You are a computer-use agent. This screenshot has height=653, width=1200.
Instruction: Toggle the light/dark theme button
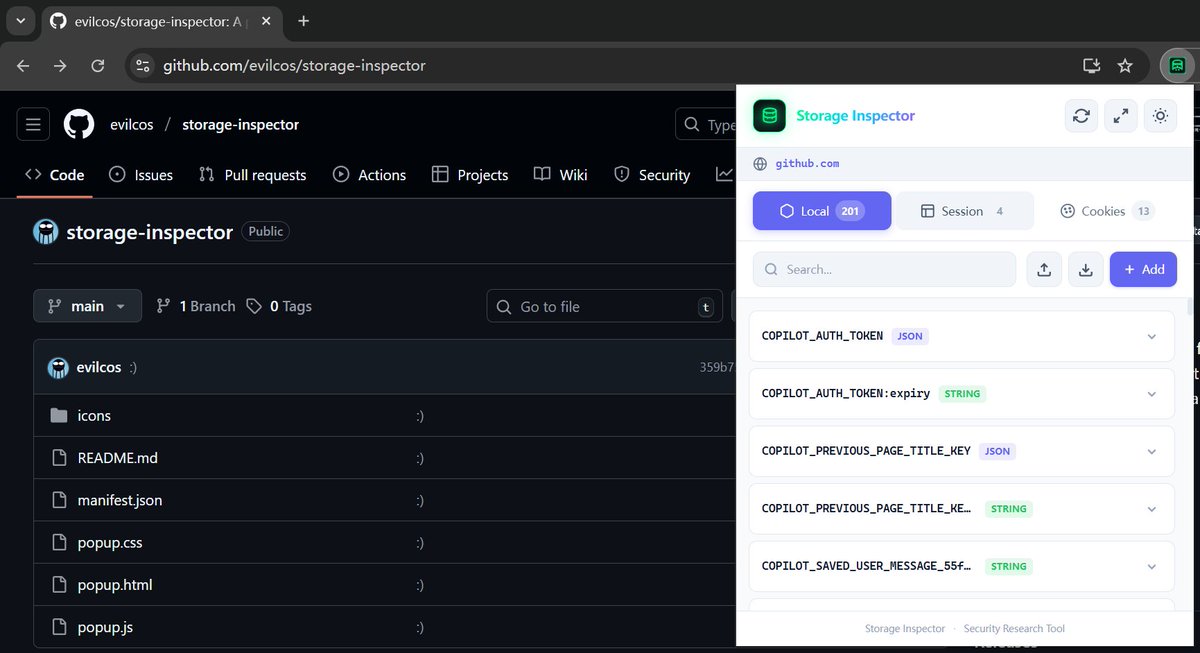1160,116
